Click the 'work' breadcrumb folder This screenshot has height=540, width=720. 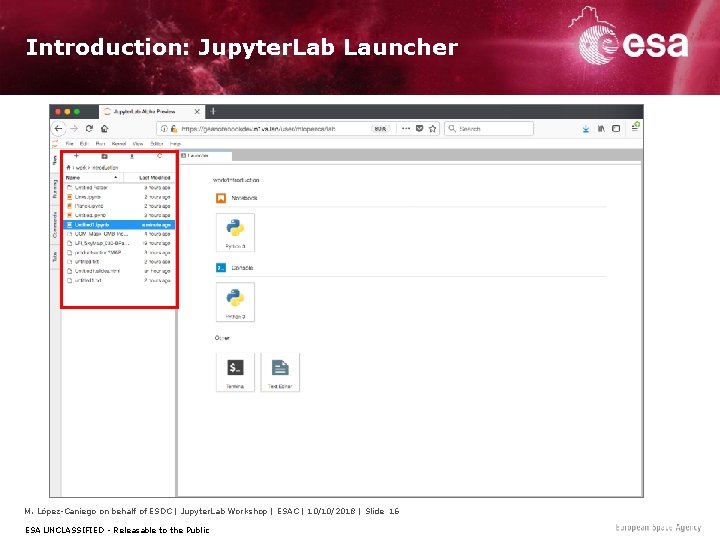pyautogui.click(x=80, y=168)
